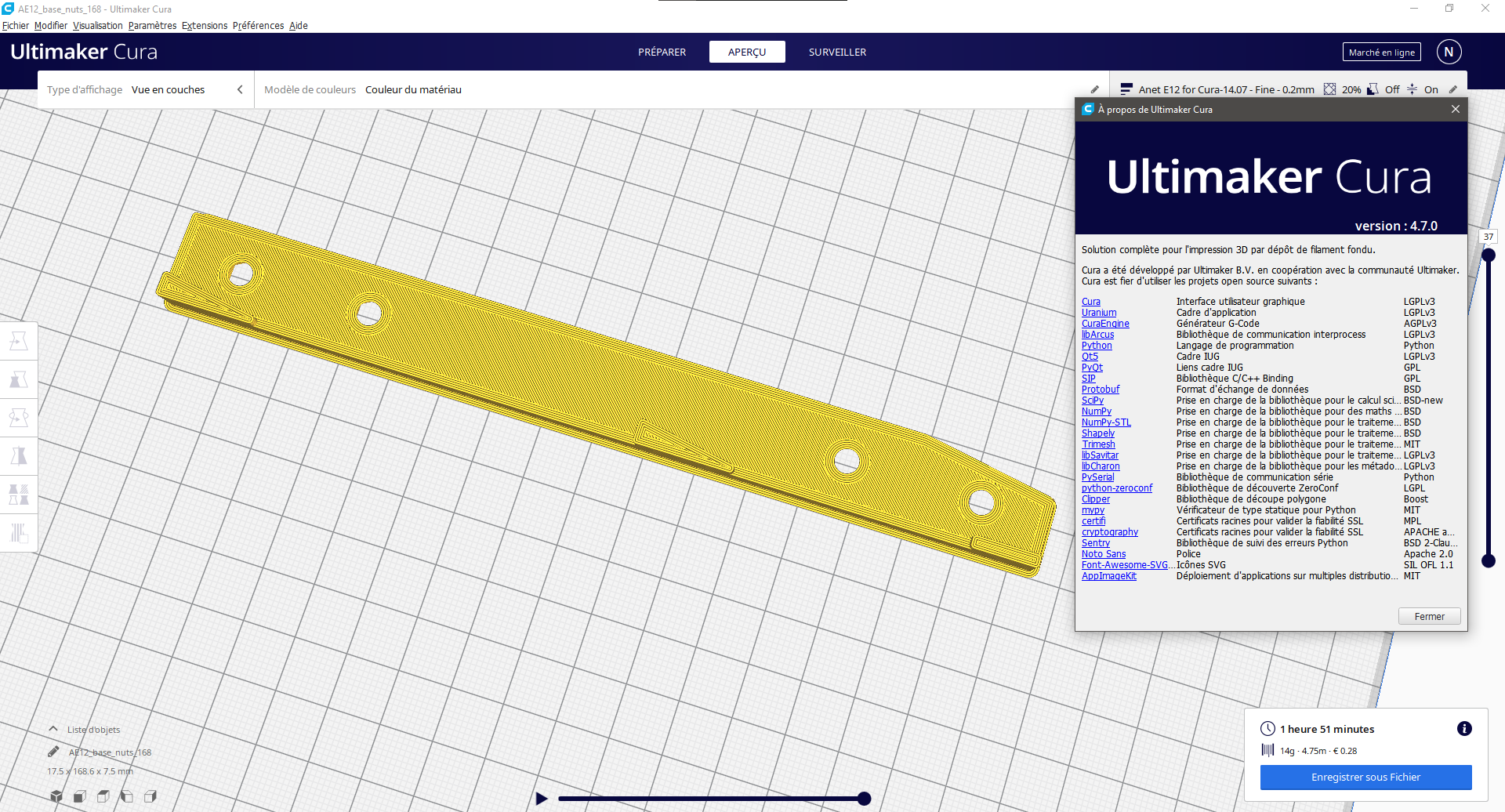Collapse the Liste d'objets list
The width and height of the screenshot is (1505, 812).
pos(53,729)
